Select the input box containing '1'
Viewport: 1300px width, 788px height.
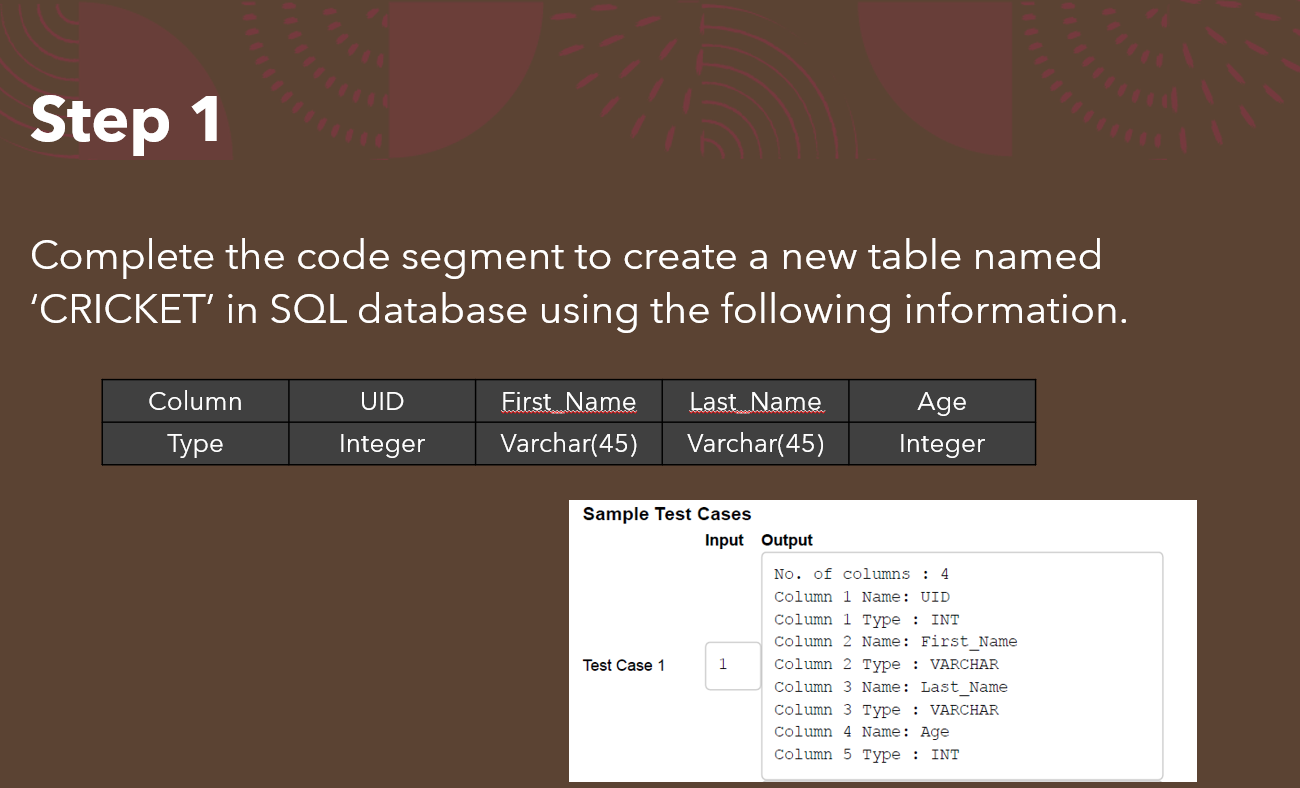(x=732, y=665)
